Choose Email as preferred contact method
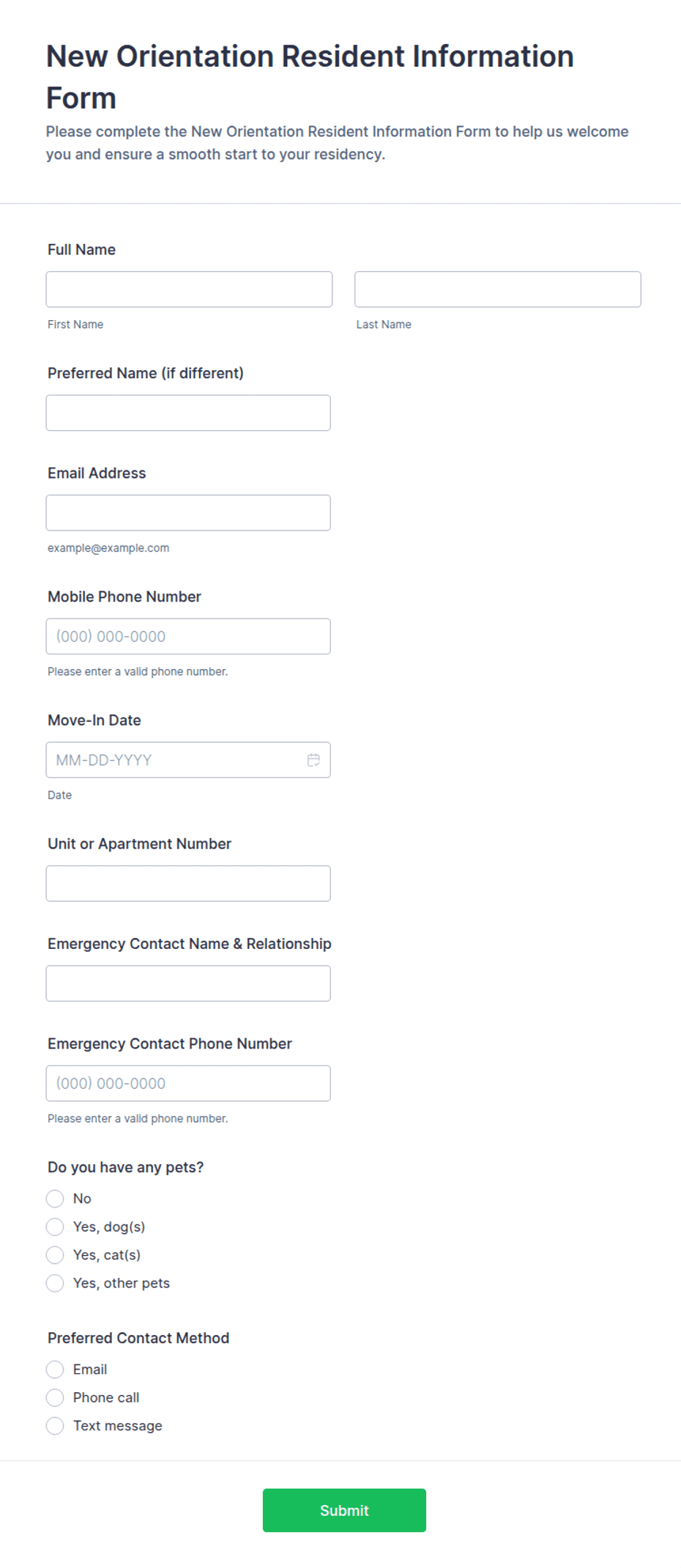The height and width of the screenshot is (1568, 681). 55,1369
